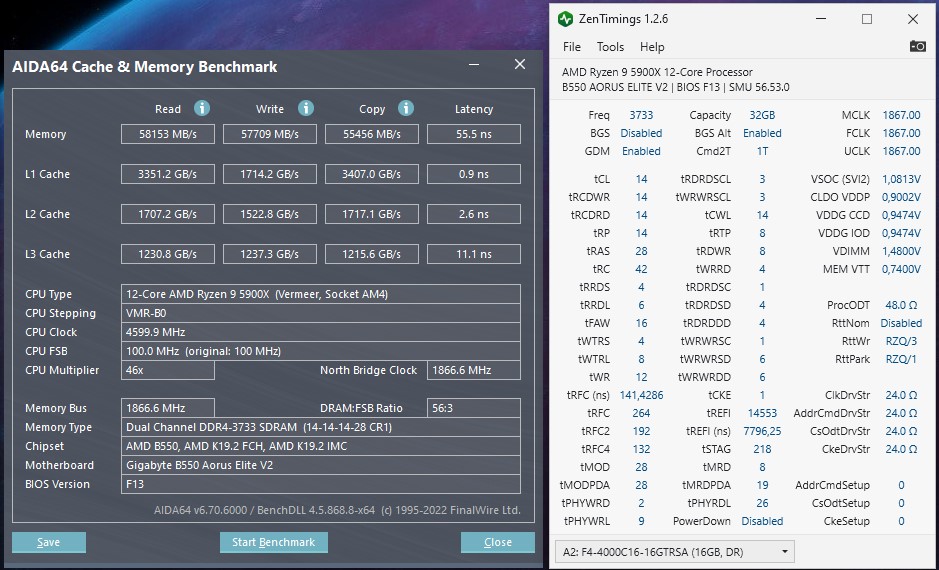Take screenshot with ZenTimings camera icon
Viewport: 939px width, 570px height.
[917, 46]
